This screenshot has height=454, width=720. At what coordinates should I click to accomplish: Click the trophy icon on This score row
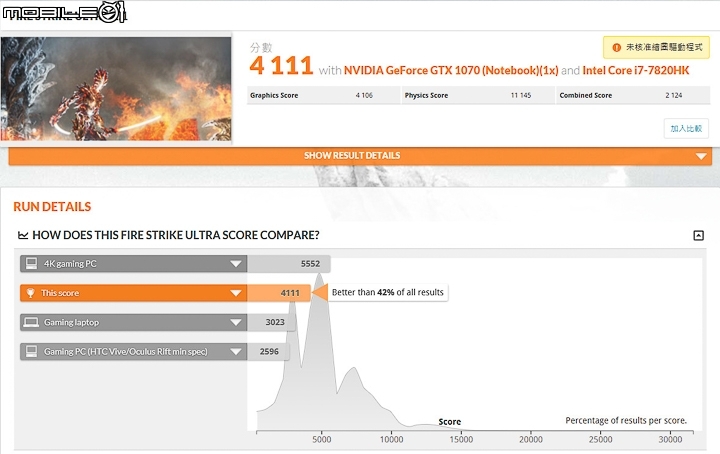(x=30, y=293)
